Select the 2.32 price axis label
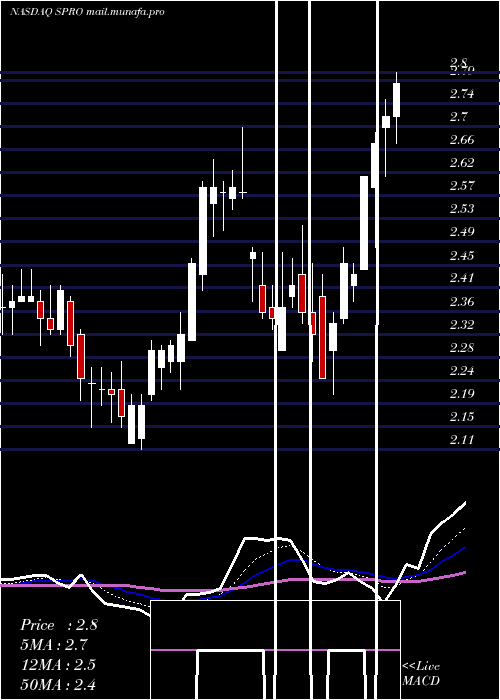This screenshot has height=700, width=500. [462, 324]
